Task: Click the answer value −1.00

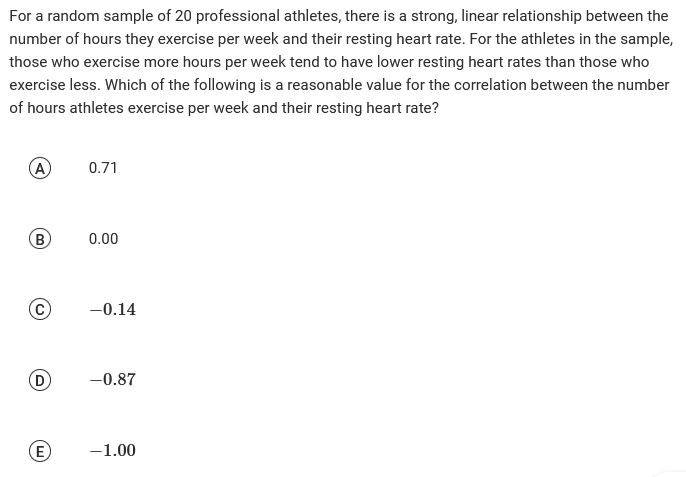Action: pyautogui.click(x=112, y=450)
